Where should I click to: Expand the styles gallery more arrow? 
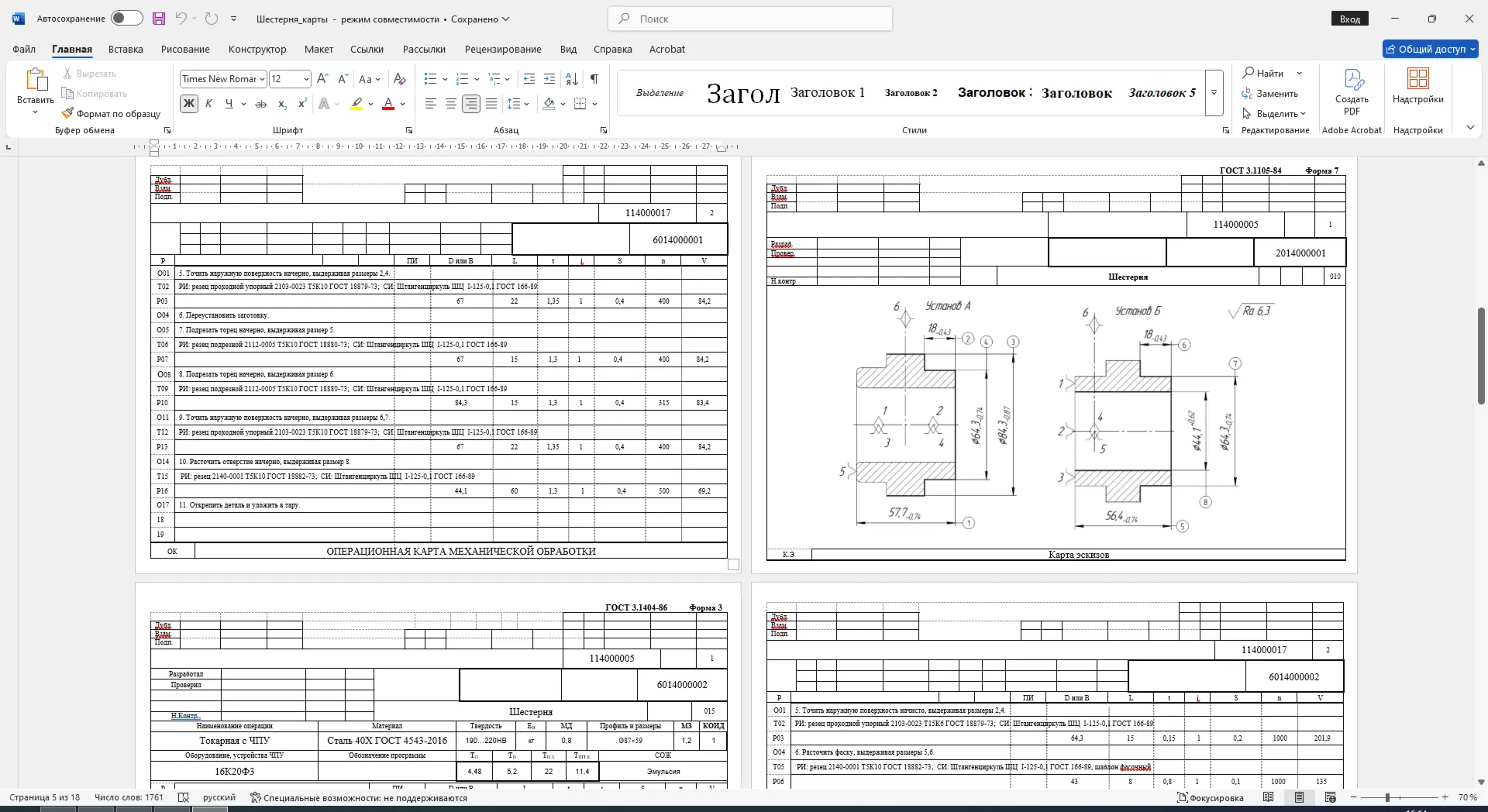click(x=1214, y=92)
